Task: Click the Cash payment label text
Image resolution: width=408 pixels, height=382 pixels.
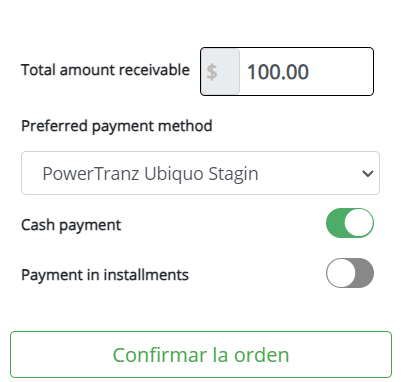Action: pyautogui.click(x=71, y=225)
